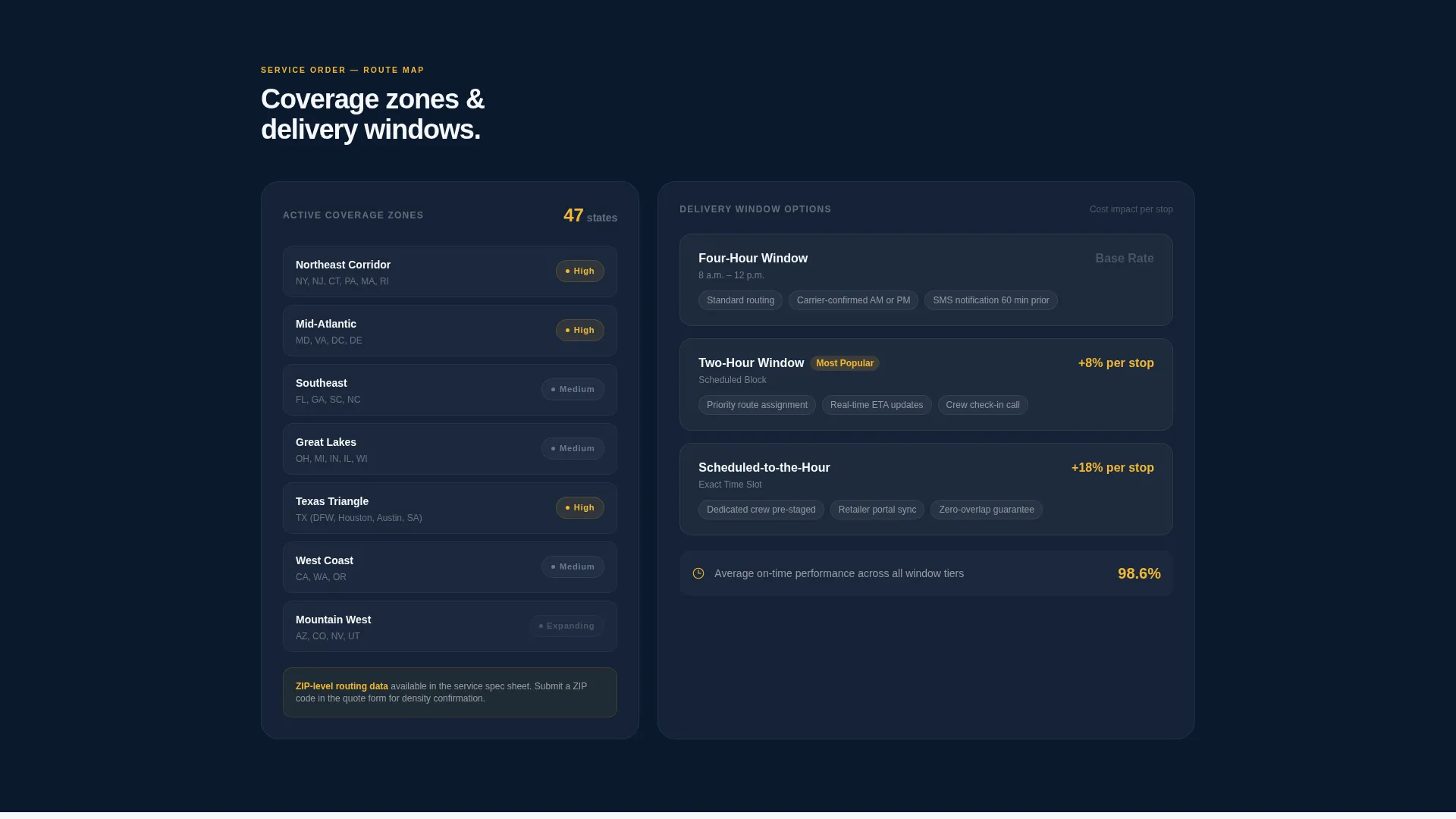Screen dimensions: 1456x819
Task: Select the Southeast zone row
Action: (450, 390)
